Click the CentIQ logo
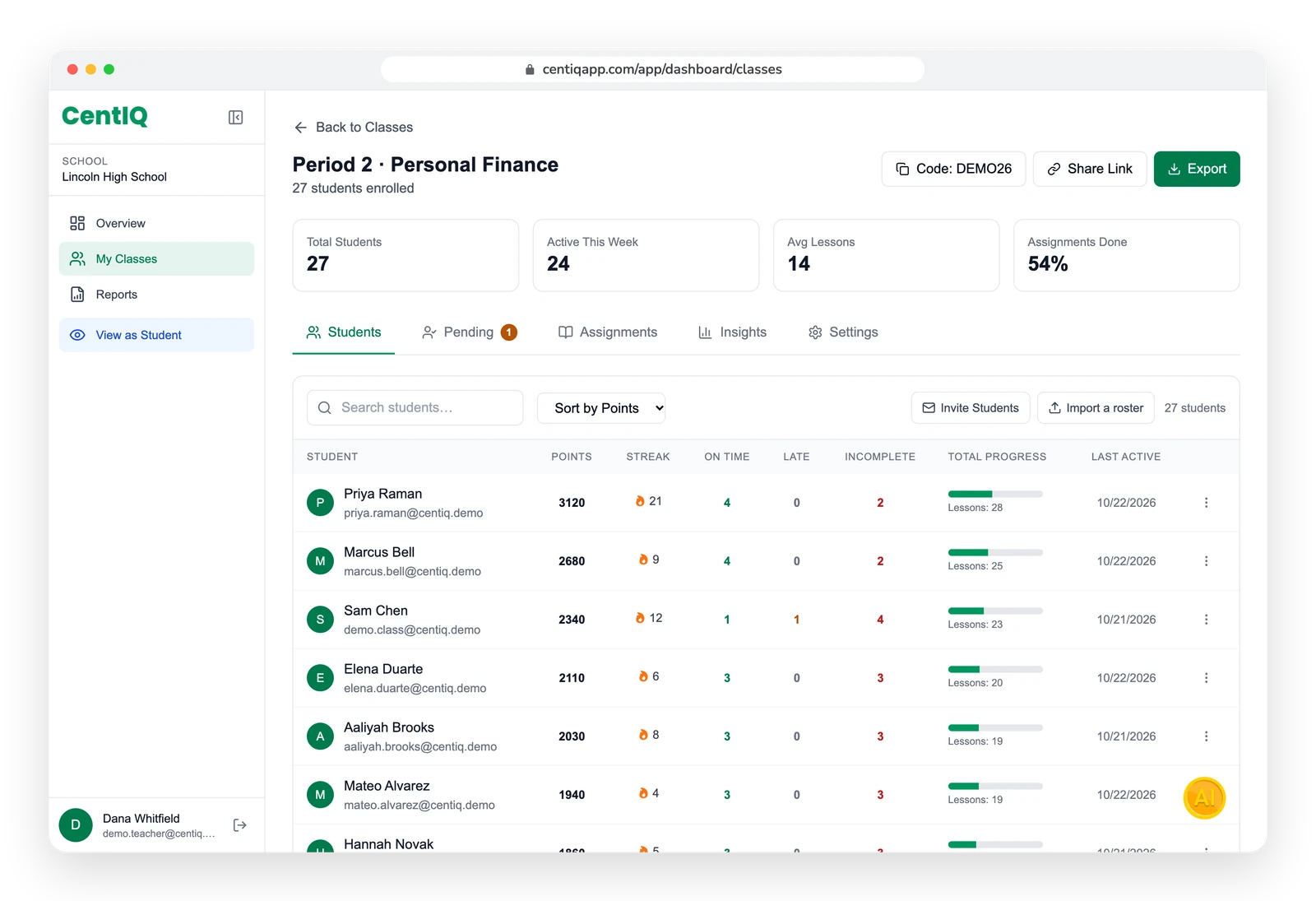The width and height of the screenshot is (1316, 901). click(x=105, y=116)
